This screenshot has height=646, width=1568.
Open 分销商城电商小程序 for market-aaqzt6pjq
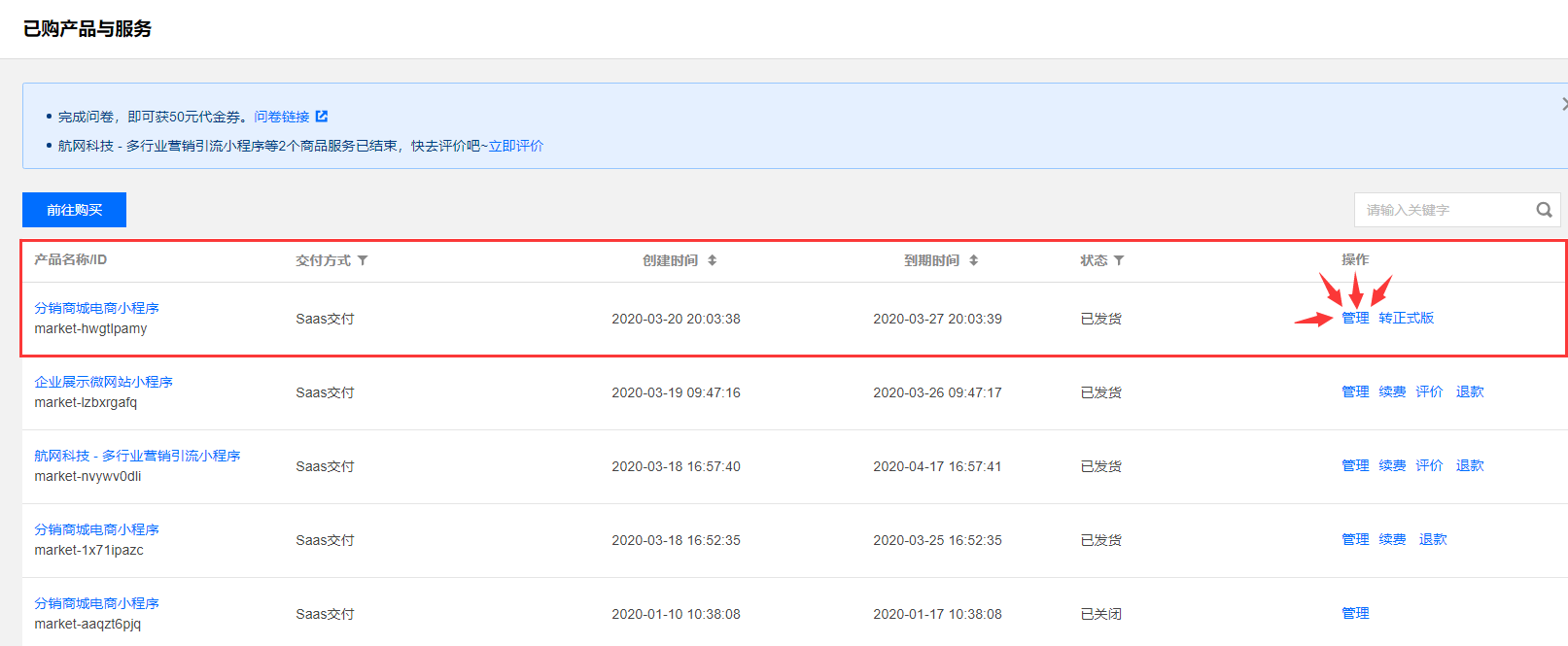coord(96,603)
